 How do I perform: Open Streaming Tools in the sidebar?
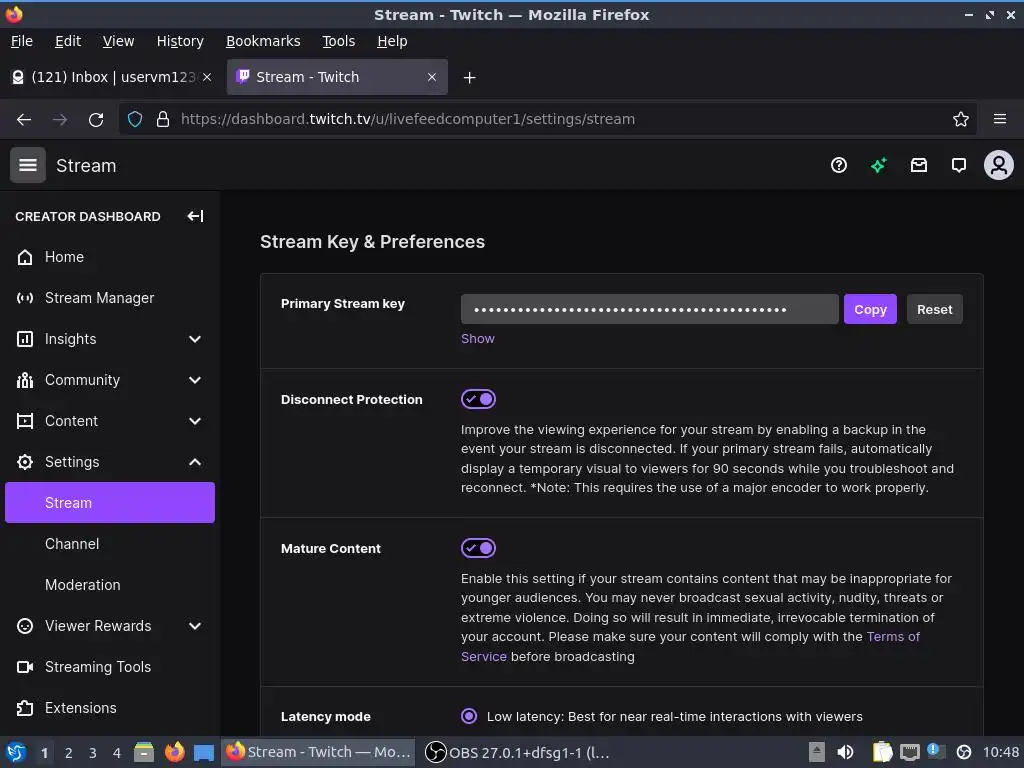point(110,667)
